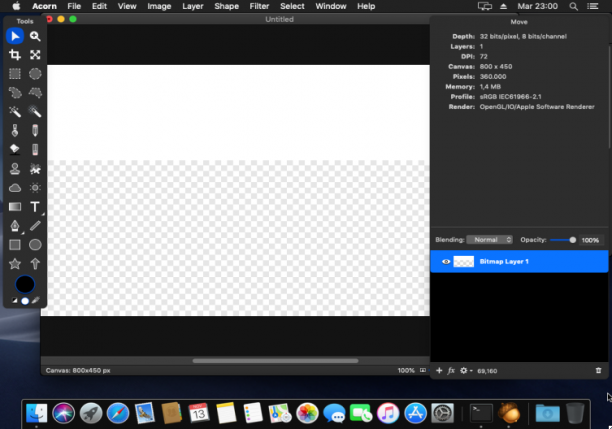Click the fit-to-window icon beside 100%
612x429 pixels.
pyautogui.click(x=423, y=370)
